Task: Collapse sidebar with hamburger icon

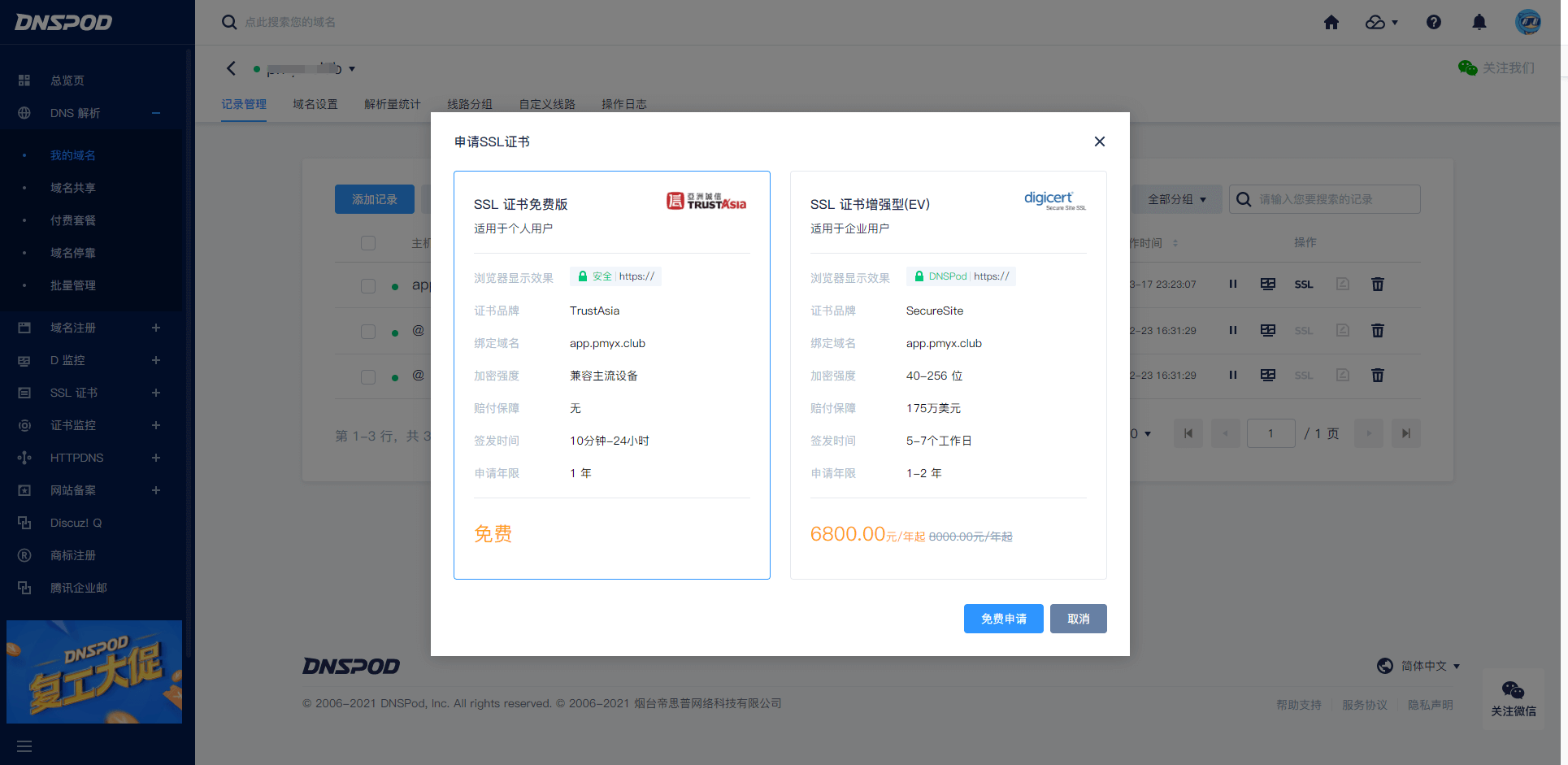Action: pos(24,746)
